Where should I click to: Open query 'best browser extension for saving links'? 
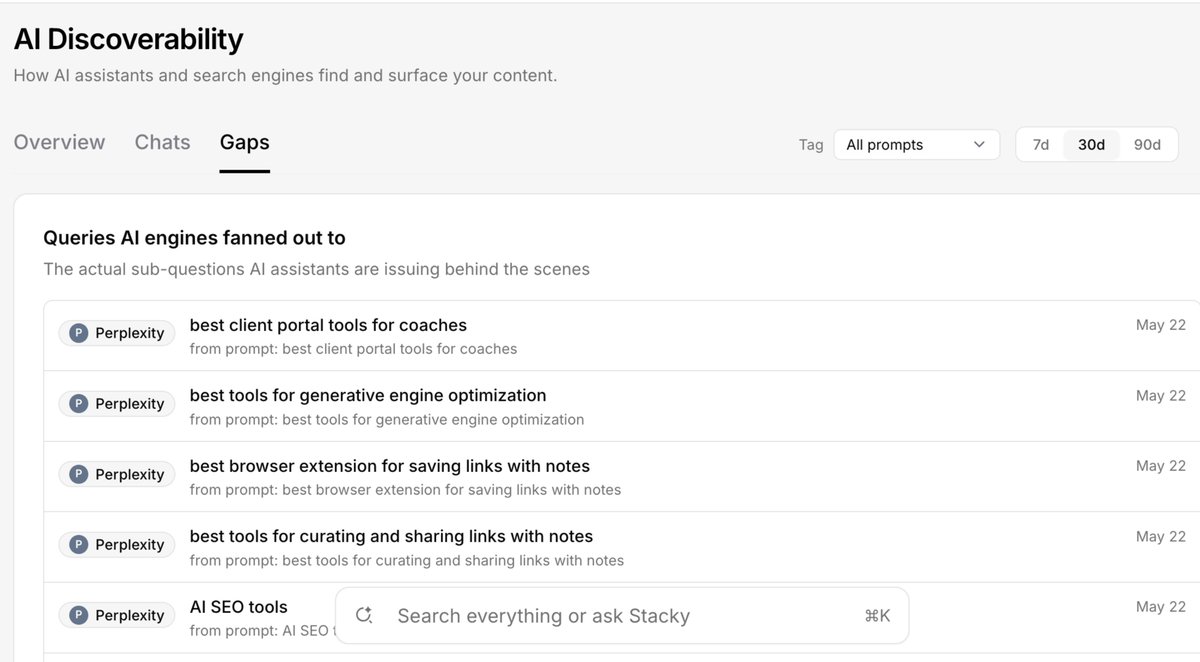coord(389,466)
